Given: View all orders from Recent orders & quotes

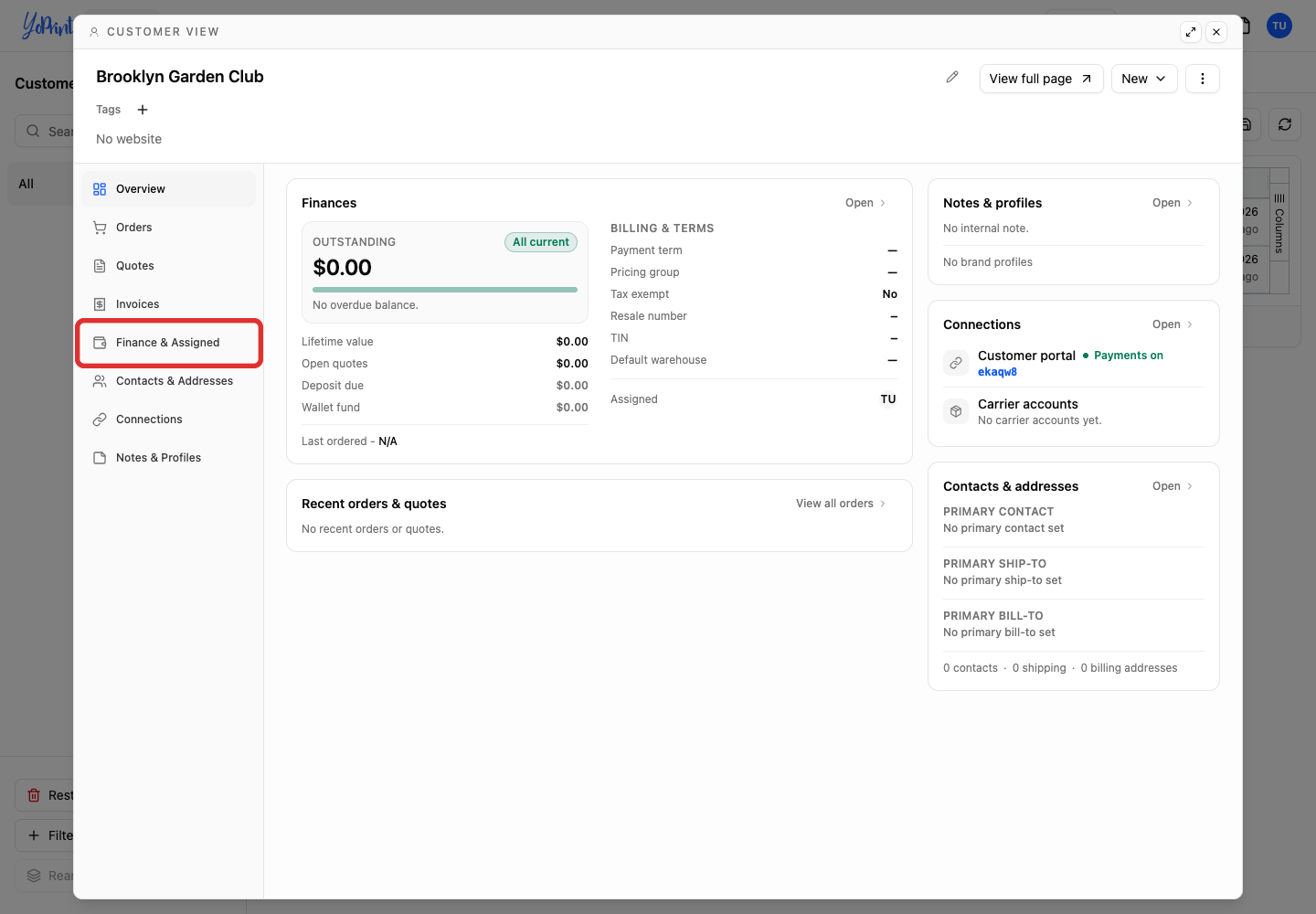Looking at the screenshot, I should (841, 504).
